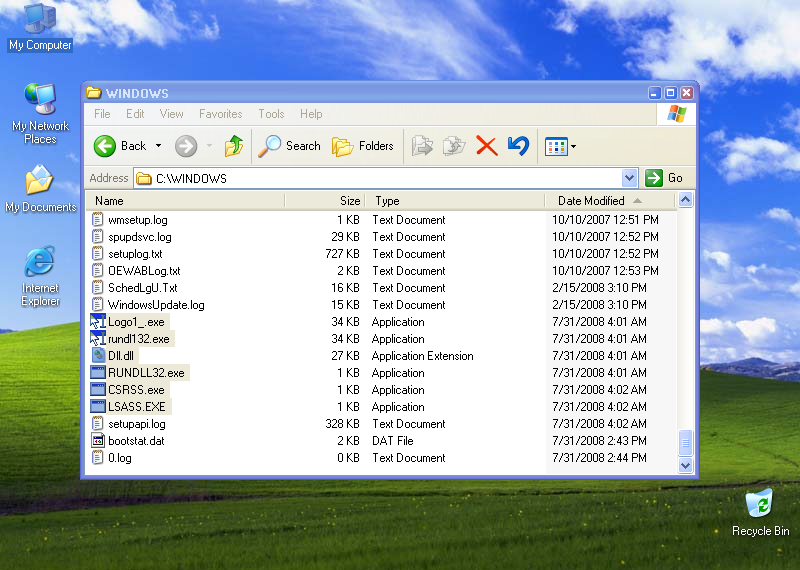The width and height of the screenshot is (800, 570).
Task: Select the spupdsvc.log file icon
Action: [x=97, y=237]
